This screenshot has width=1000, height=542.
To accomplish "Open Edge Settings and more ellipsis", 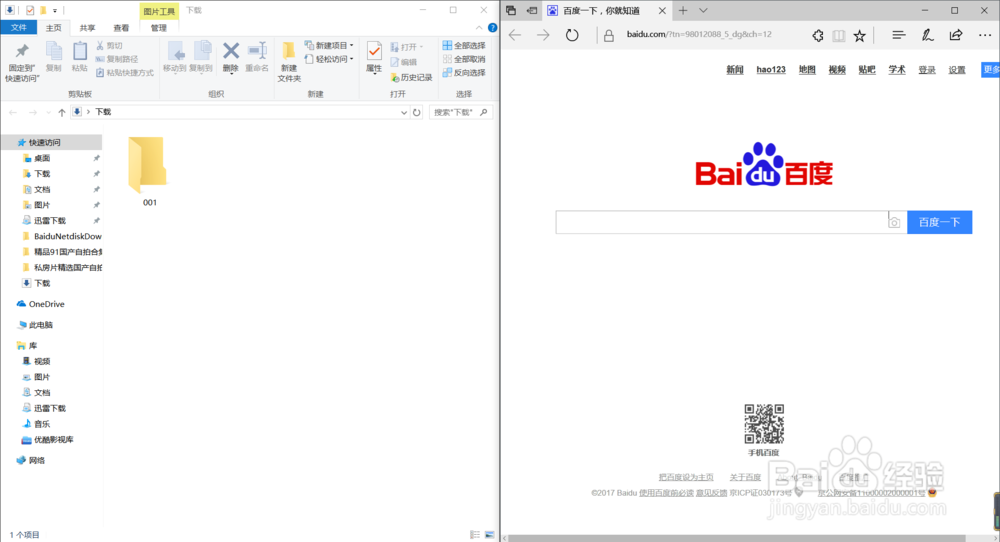I will (x=985, y=35).
